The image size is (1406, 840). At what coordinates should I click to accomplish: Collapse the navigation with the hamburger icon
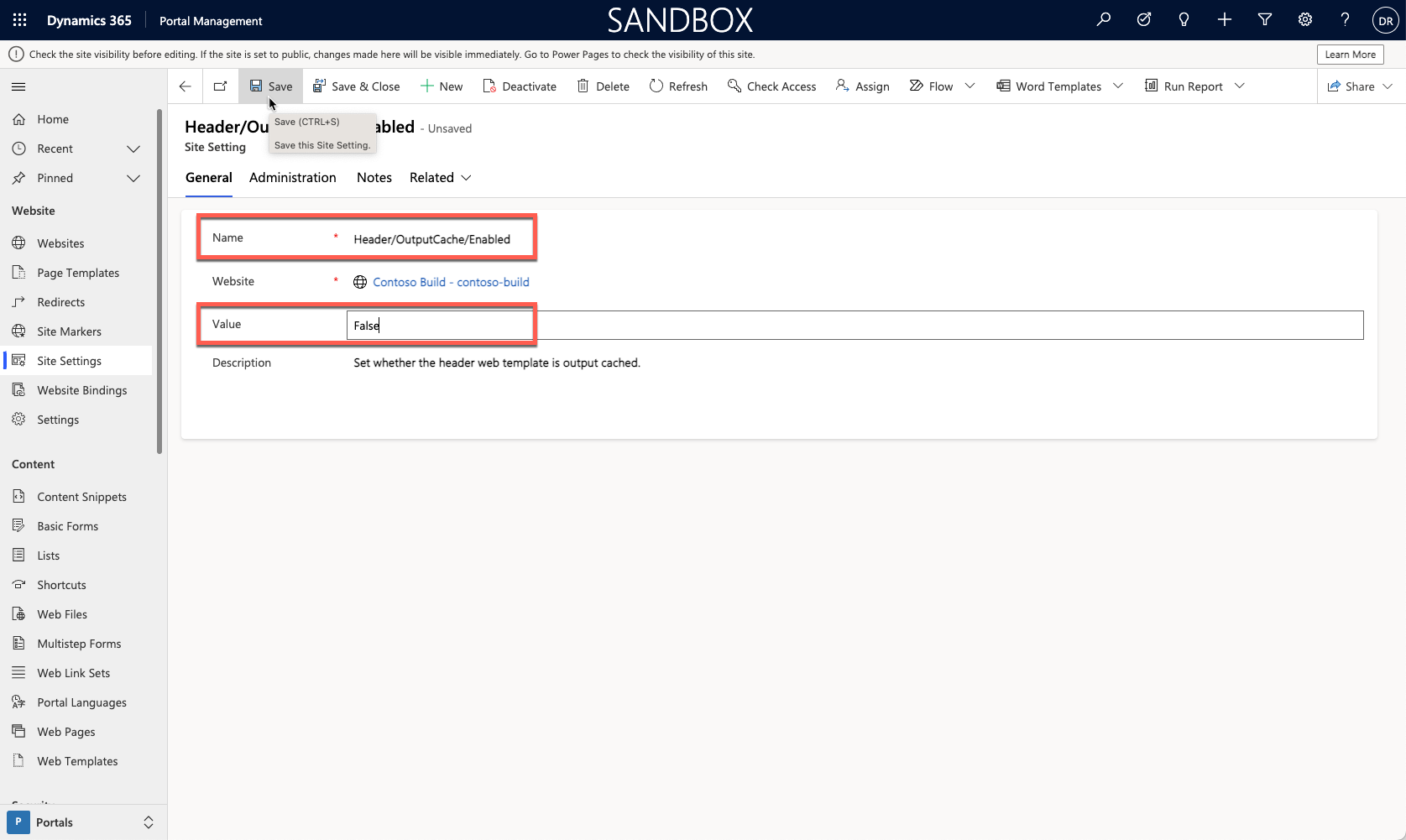(18, 86)
